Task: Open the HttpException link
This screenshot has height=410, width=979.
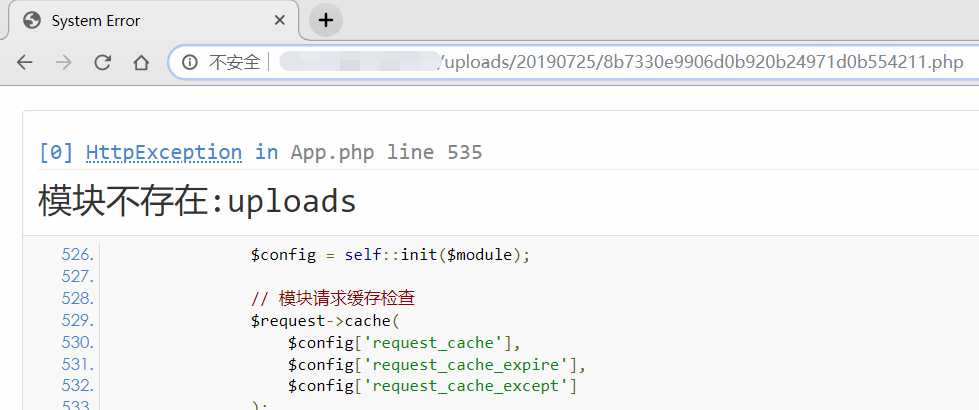Action: (x=164, y=152)
